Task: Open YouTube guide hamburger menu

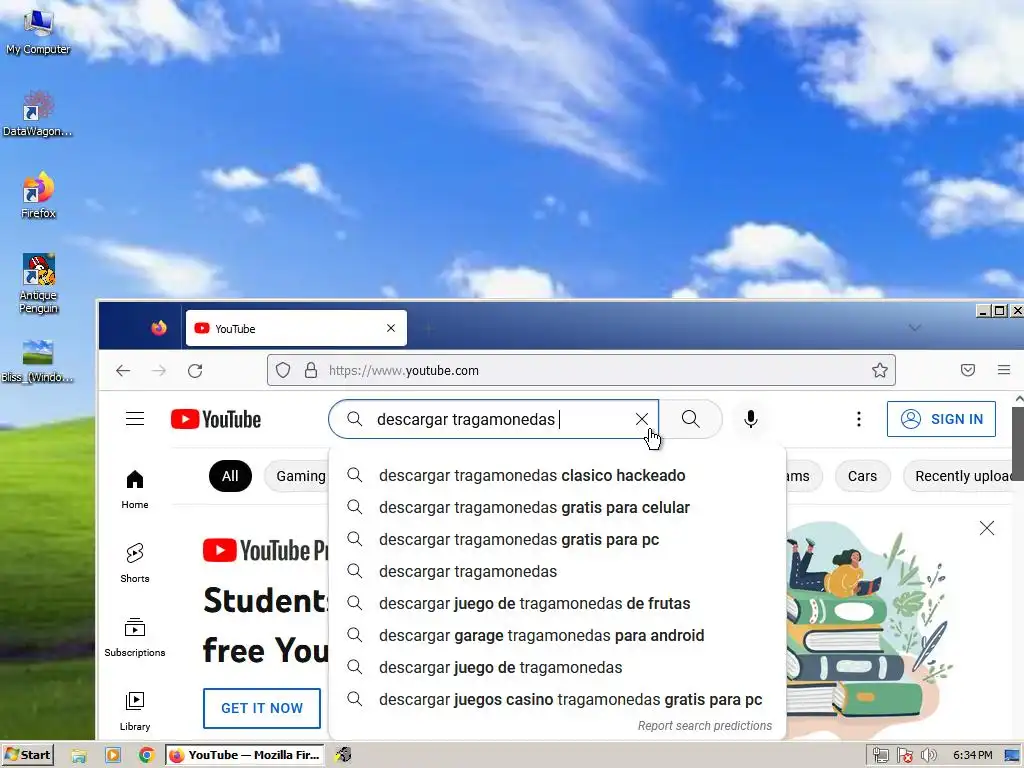Action: tap(135, 419)
